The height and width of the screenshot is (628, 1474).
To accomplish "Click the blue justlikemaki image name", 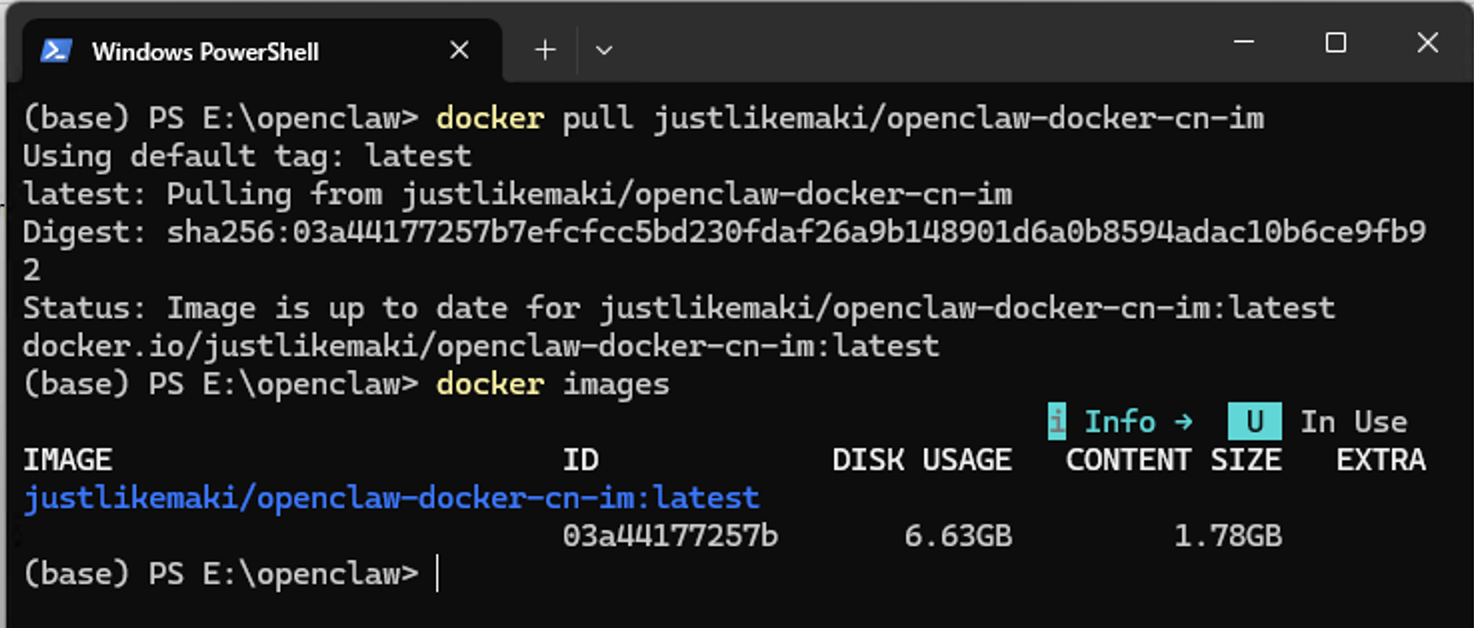I will (391, 498).
